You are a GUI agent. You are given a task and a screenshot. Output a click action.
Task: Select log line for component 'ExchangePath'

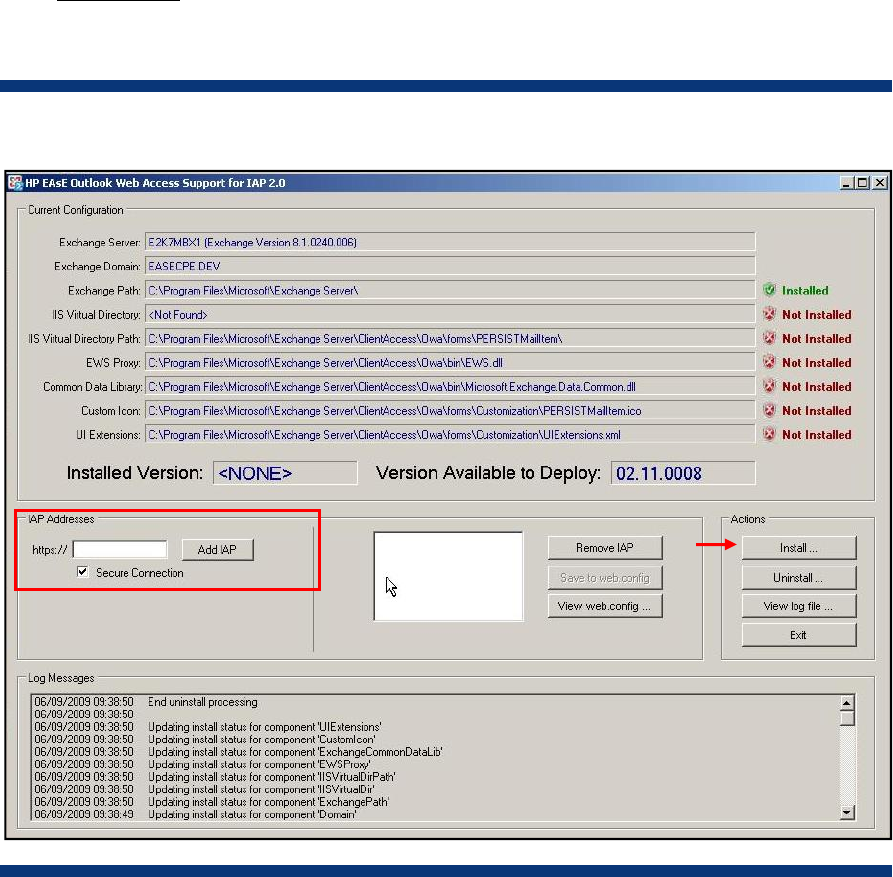(268, 802)
